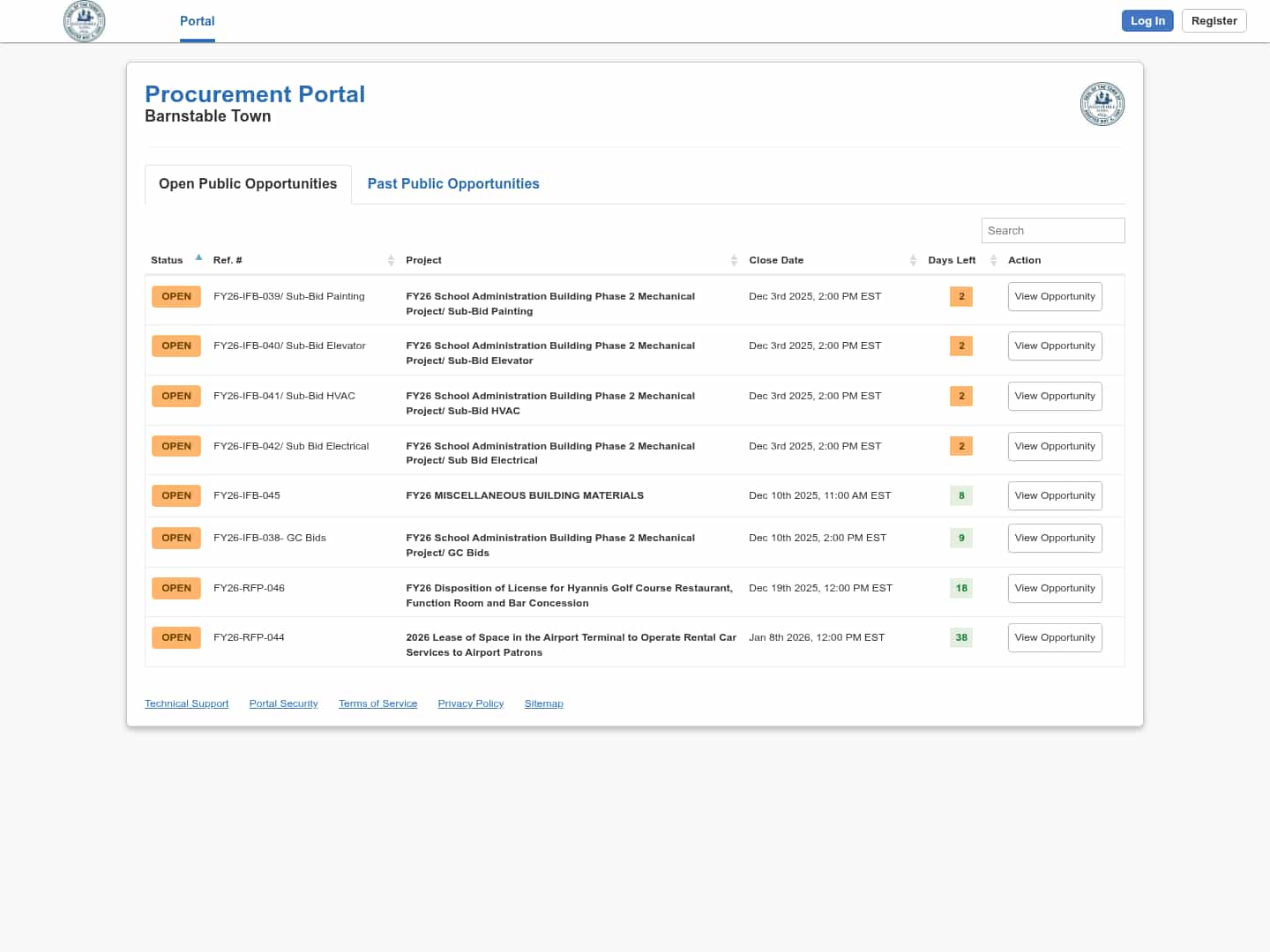Click the Barnstable seal beside portal title
This screenshot has height=952, width=1270.
tap(1102, 104)
